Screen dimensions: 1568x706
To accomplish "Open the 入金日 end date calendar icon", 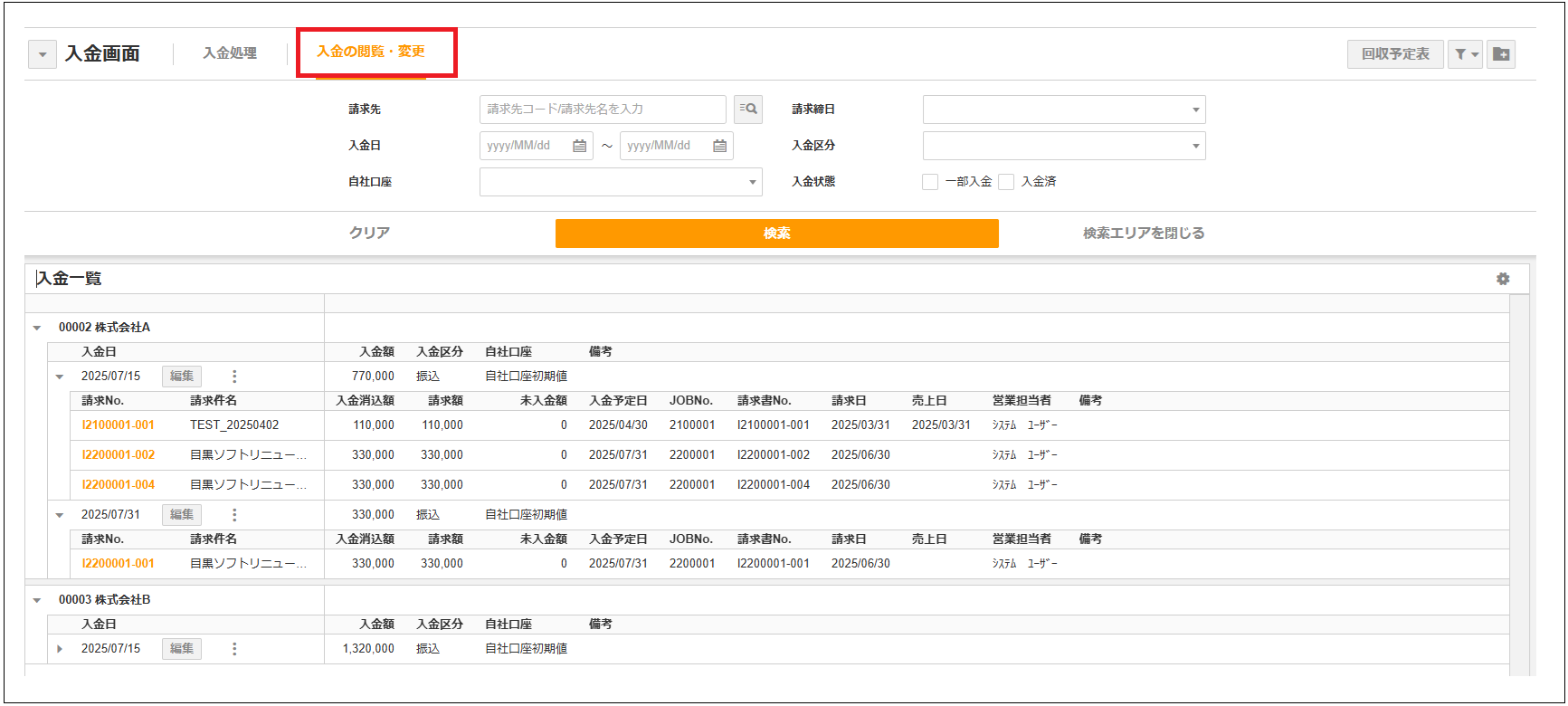I will click(719, 146).
